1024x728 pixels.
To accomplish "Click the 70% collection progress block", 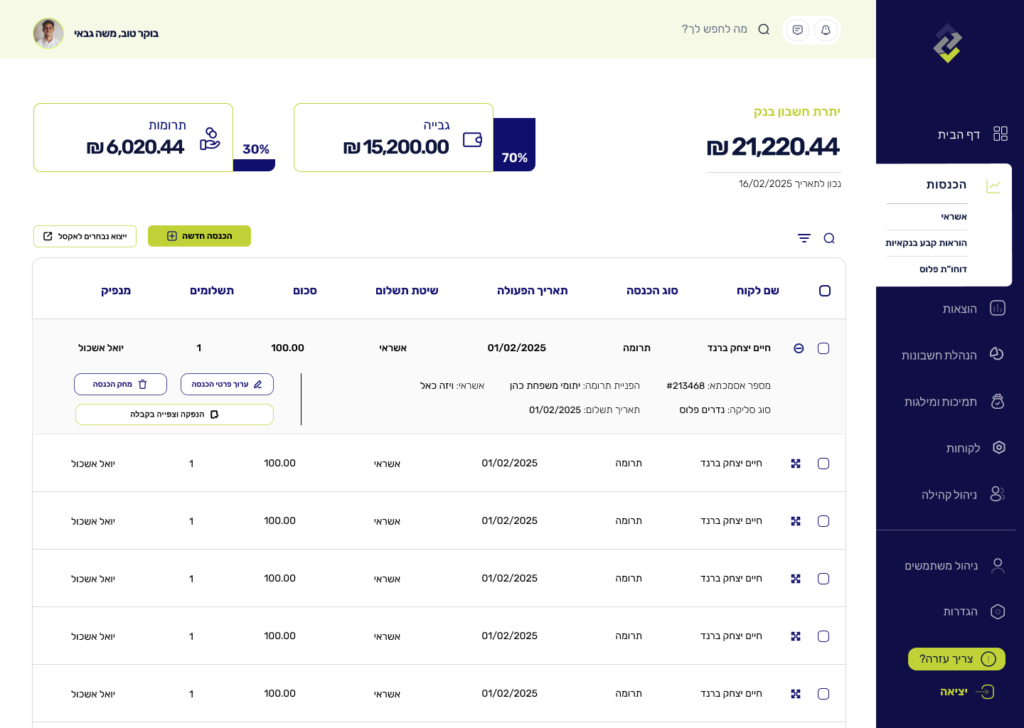I will coord(514,146).
